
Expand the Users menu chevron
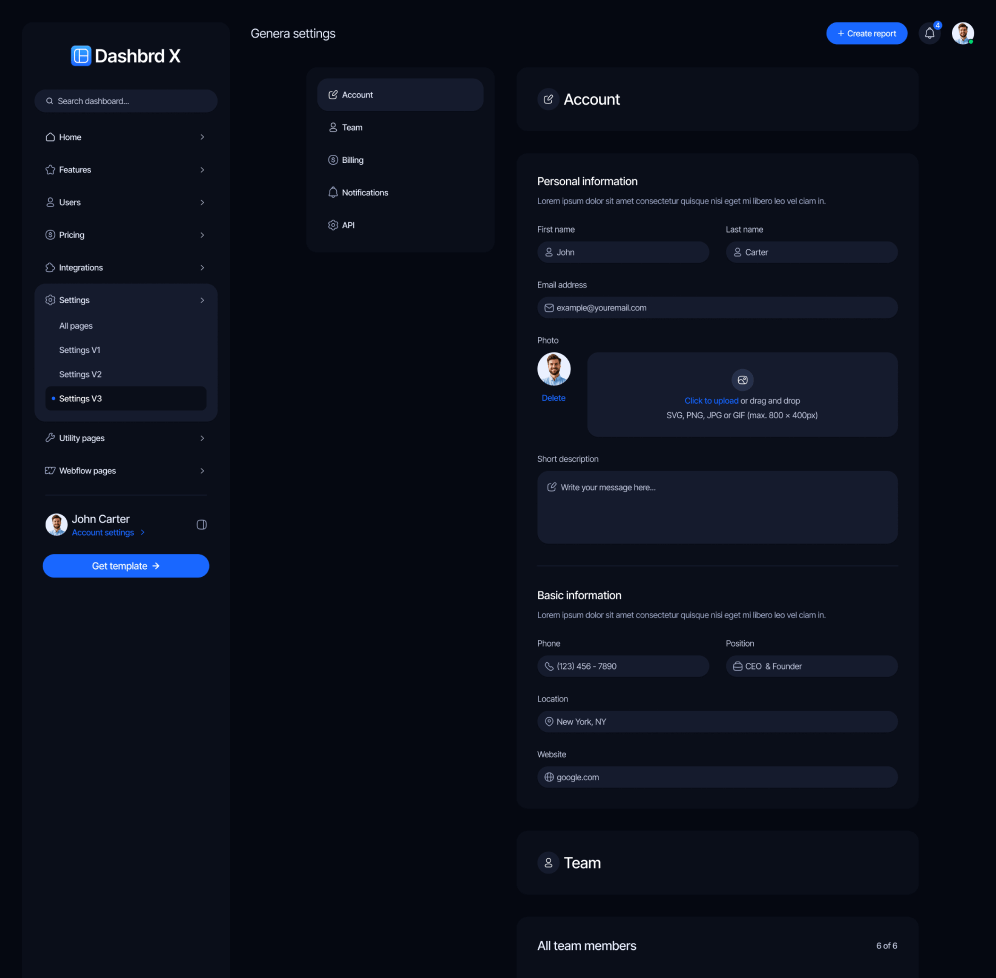coord(203,202)
